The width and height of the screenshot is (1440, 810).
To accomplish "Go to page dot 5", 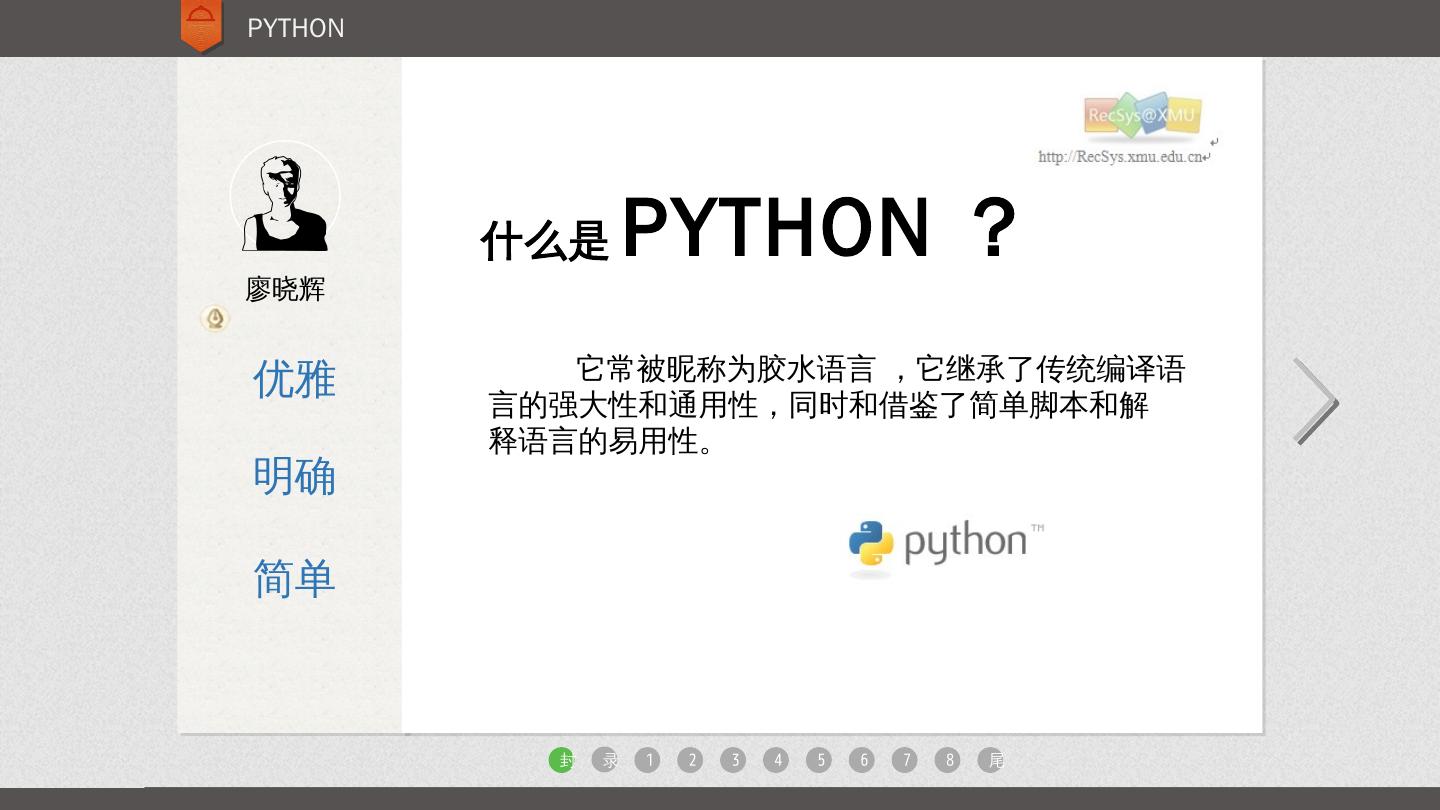I will [x=820, y=760].
